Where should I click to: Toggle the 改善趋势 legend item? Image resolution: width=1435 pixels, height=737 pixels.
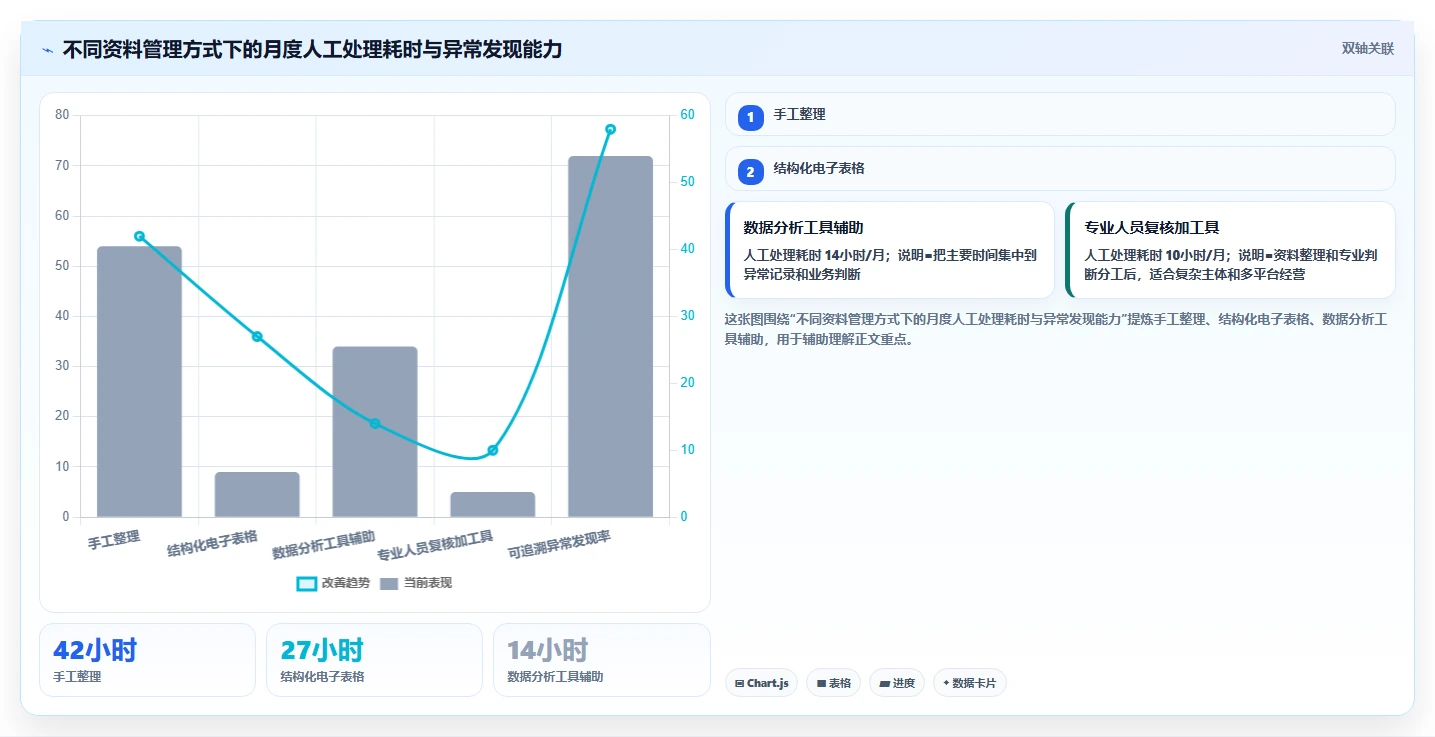(333, 583)
